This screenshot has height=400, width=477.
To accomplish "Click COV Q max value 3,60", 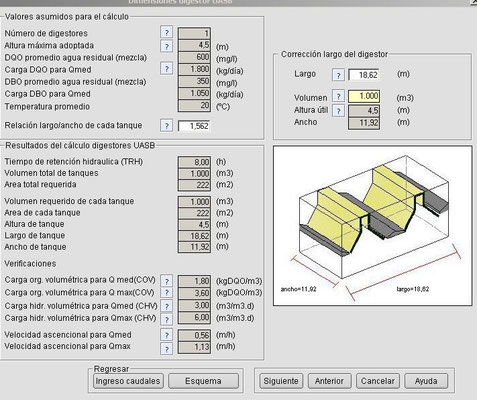I will click(x=194, y=293).
